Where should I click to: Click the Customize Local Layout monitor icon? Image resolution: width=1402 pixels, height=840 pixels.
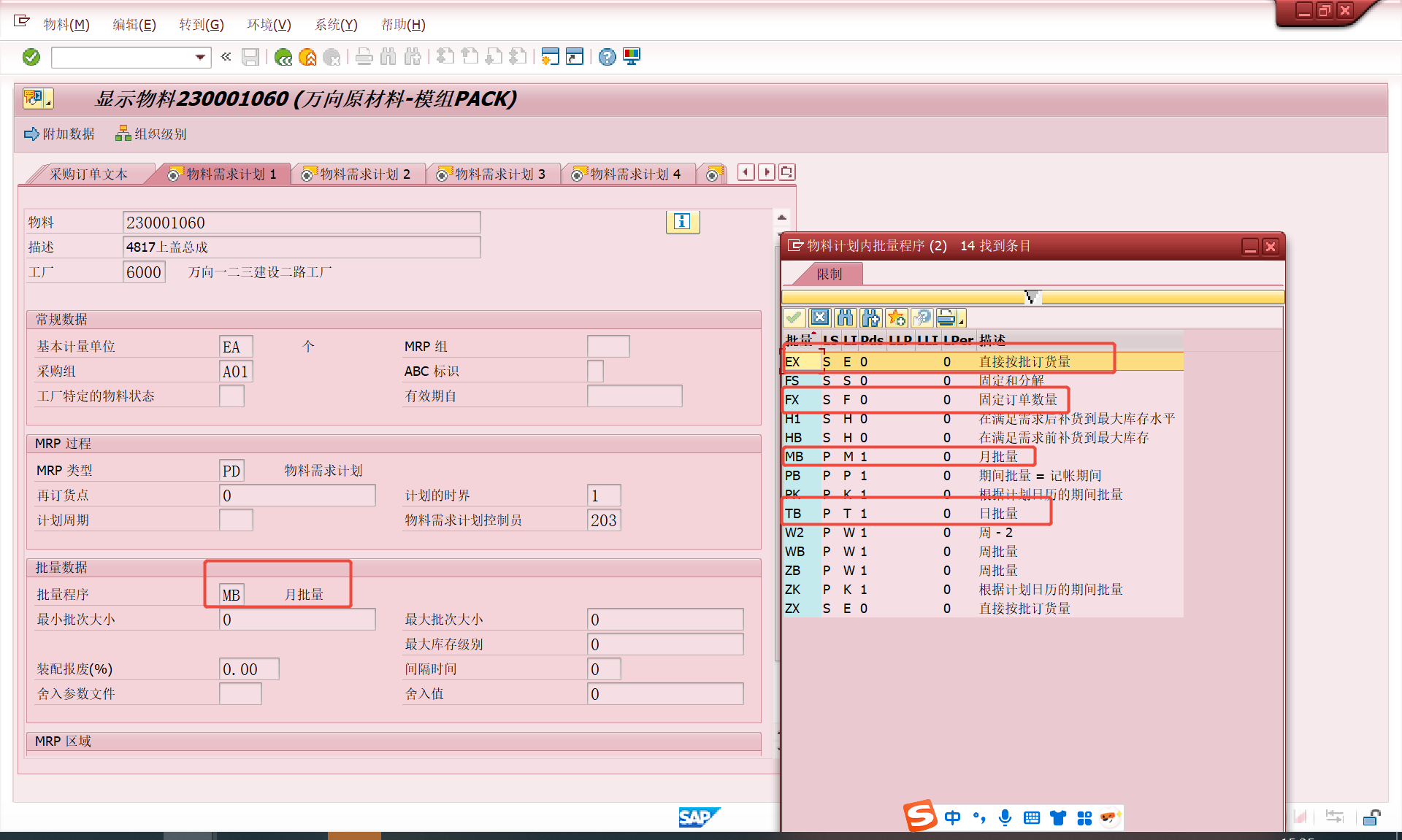[632, 57]
